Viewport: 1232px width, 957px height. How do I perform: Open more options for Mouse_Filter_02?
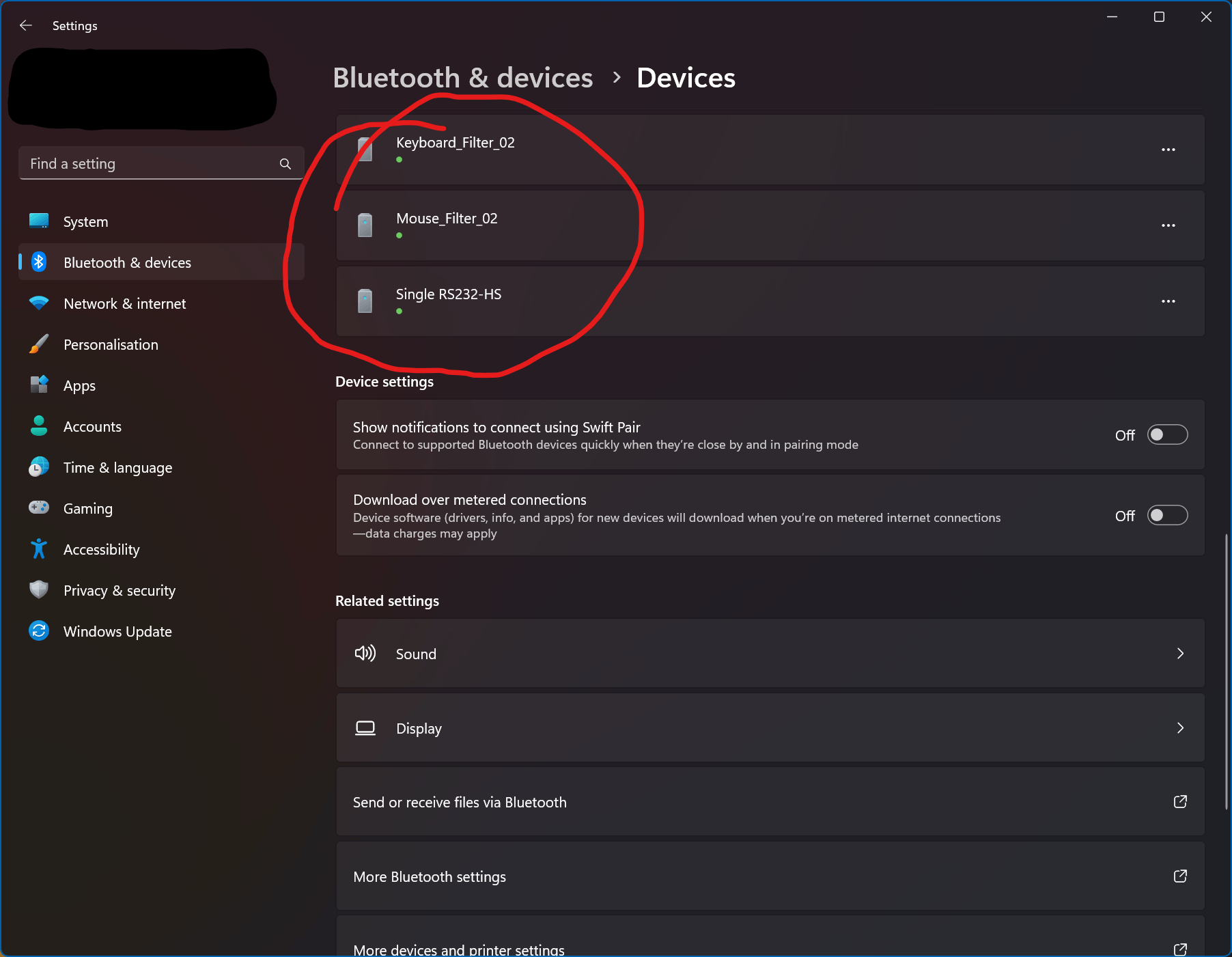(x=1168, y=225)
